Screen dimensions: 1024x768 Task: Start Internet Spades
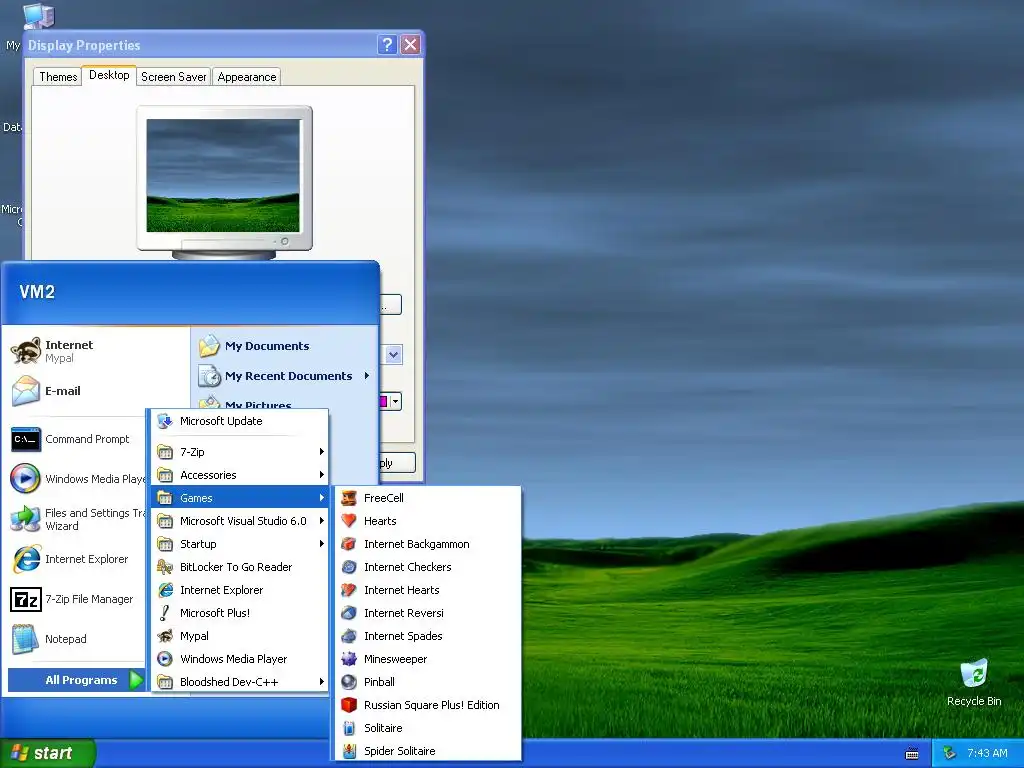point(428,635)
